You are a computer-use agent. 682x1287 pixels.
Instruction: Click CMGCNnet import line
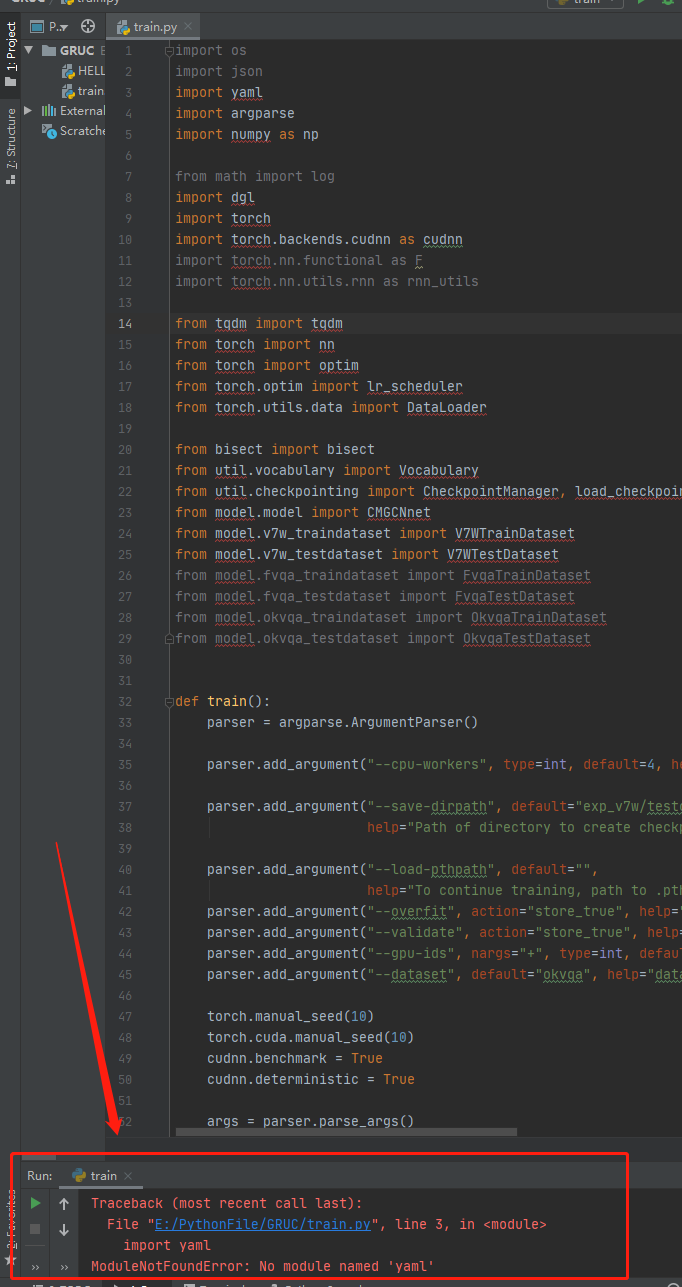click(x=303, y=512)
